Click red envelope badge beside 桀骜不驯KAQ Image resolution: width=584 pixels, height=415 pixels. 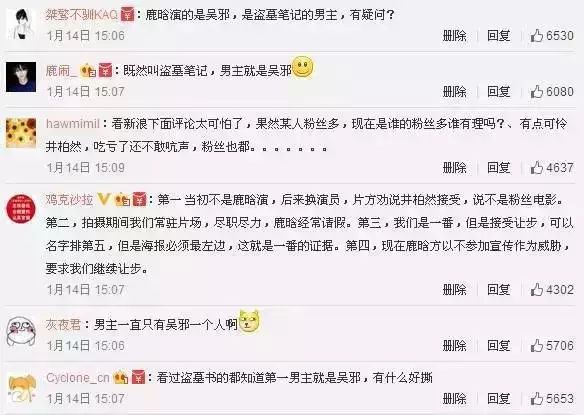click(127, 15)
